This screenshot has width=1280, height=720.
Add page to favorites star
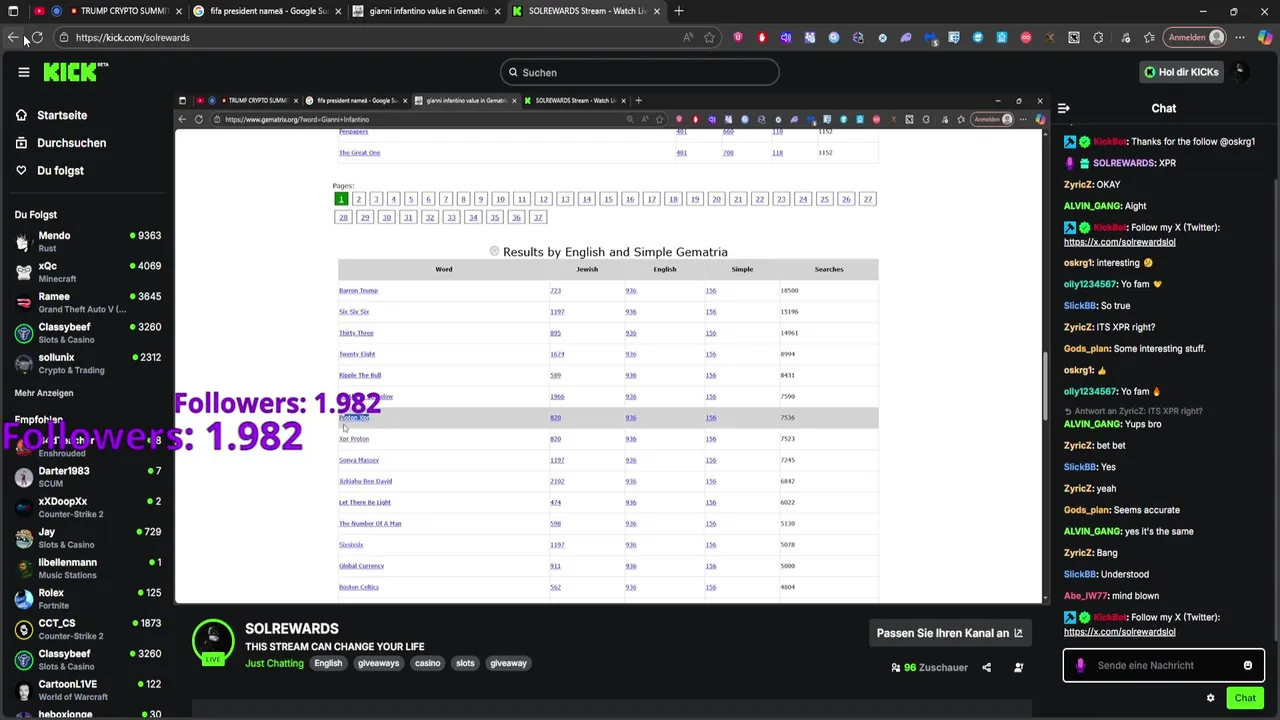pyautogui.click(x=709, y=37)
